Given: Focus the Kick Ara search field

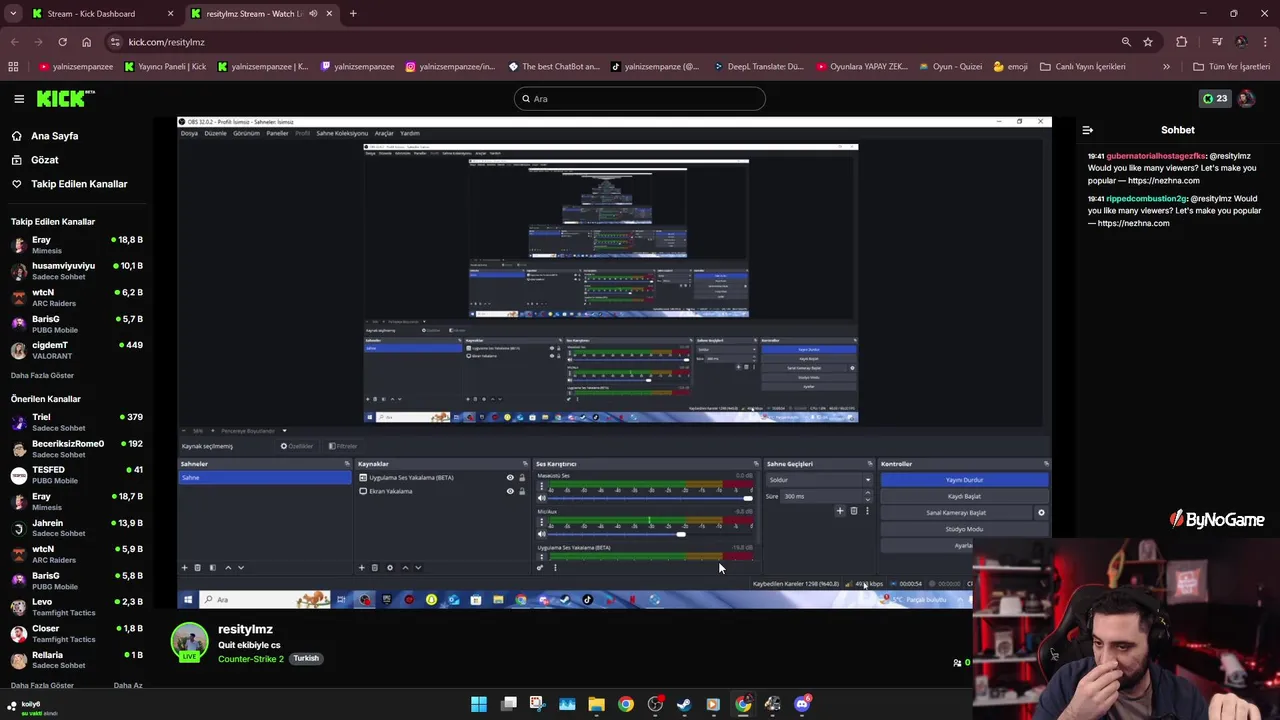Looking at the screenshot, I should (x=640, y=98).
